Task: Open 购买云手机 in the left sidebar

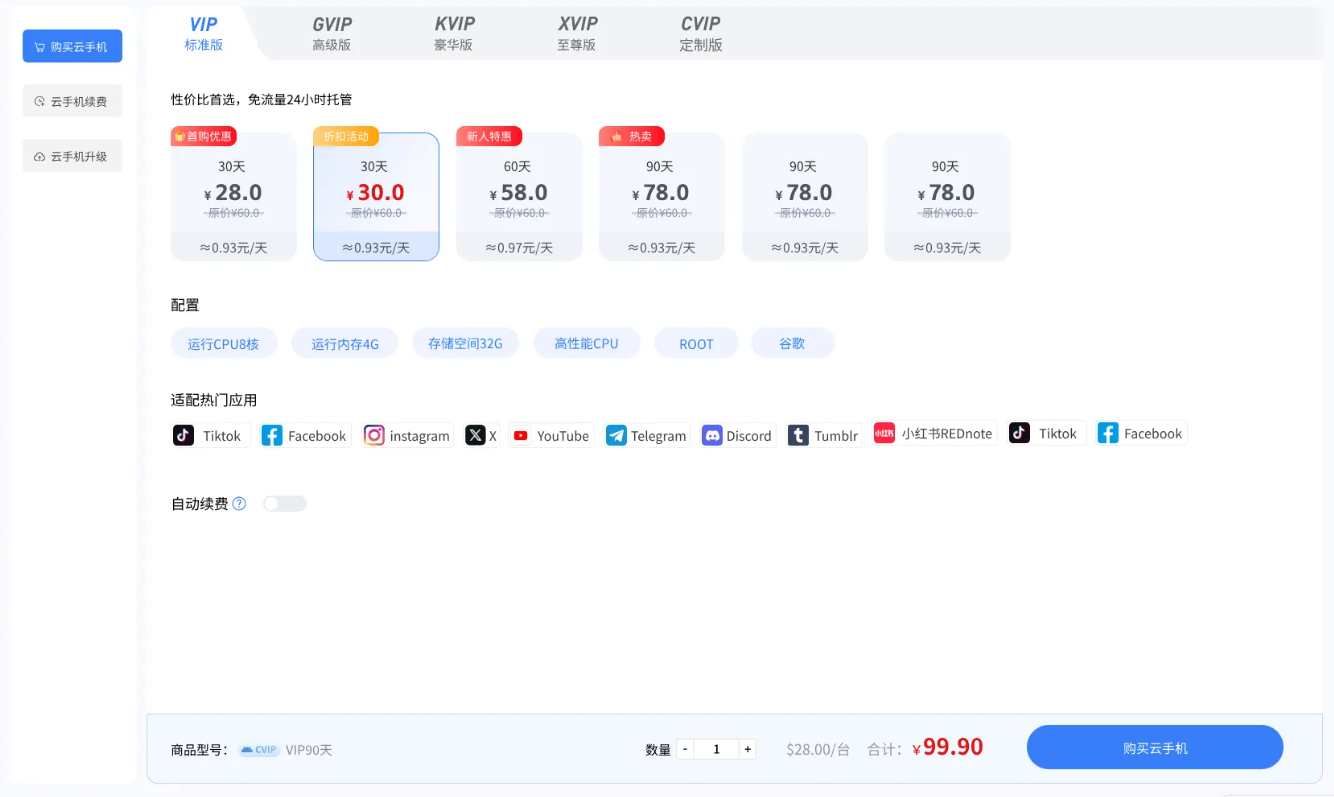Action: point(72,47)
